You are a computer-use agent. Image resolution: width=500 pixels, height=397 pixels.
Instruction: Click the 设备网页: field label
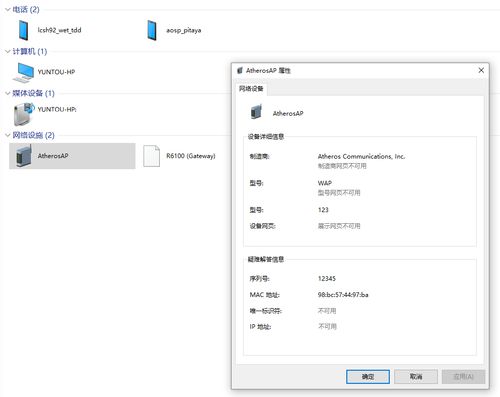pos(263,226)
